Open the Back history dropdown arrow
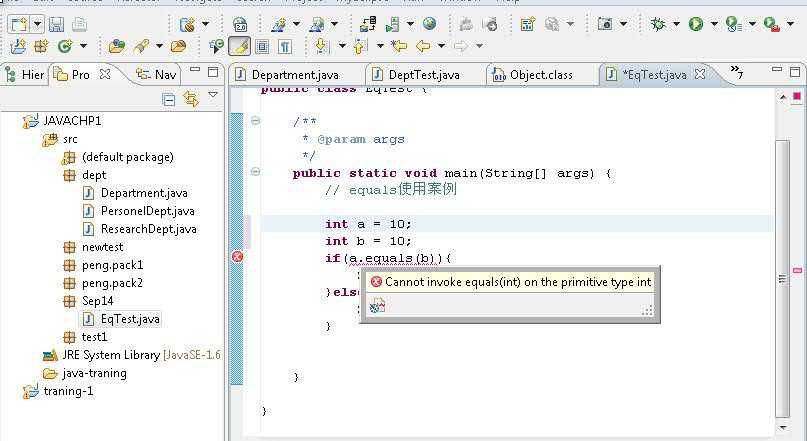This screenshot has height=441, width=807. click(441, 46)
